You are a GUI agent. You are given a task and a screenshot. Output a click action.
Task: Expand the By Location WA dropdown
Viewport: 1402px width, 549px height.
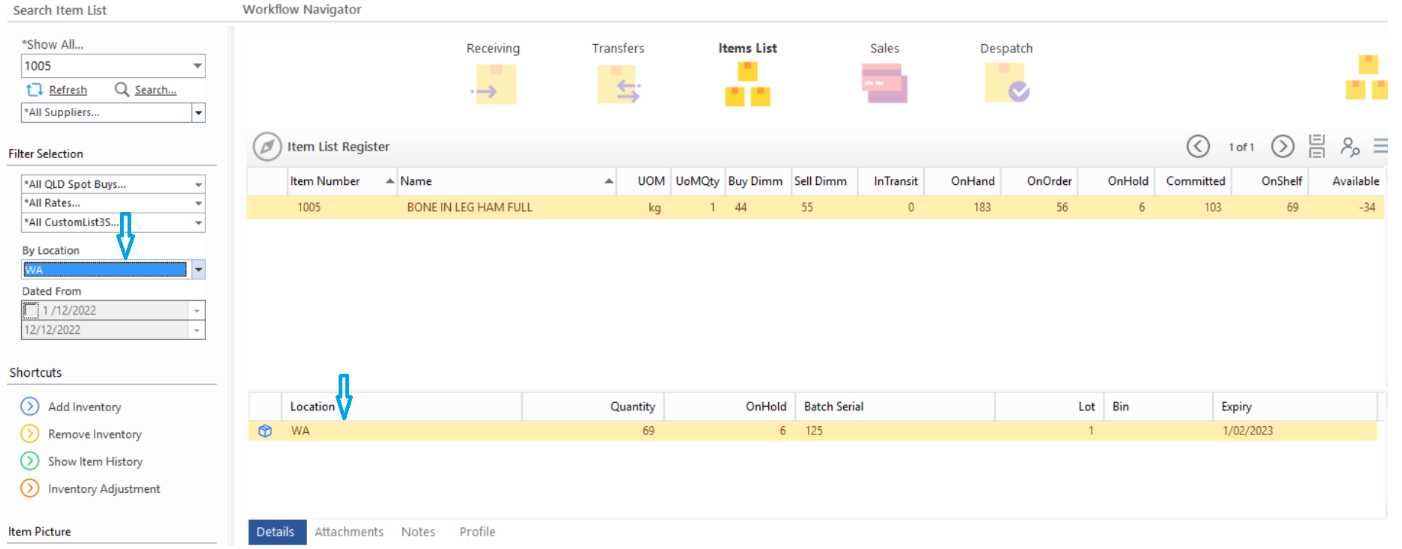tap(198, 270)
